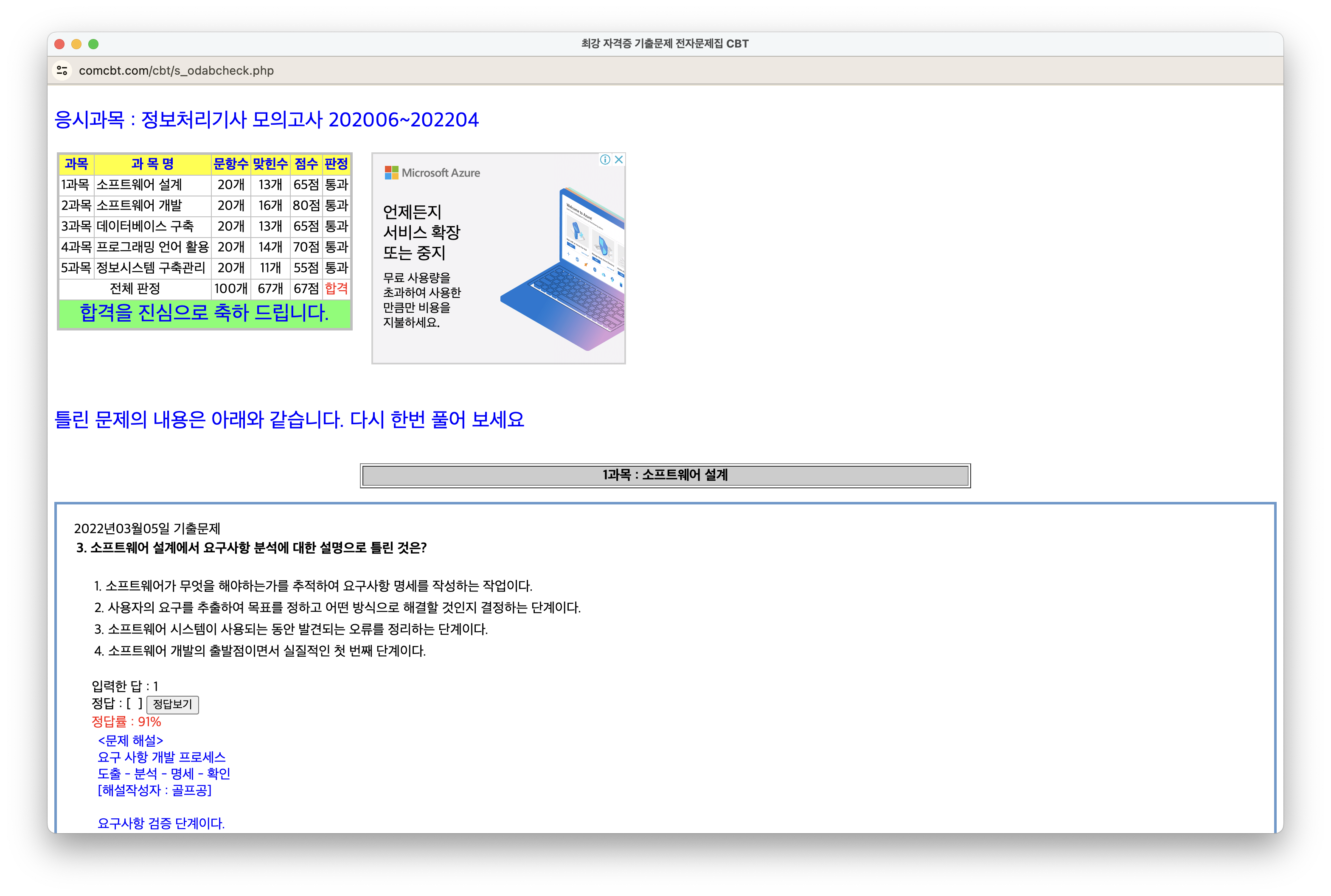
Task: Minimize window using the yellow button
Action: click(77, 44)
